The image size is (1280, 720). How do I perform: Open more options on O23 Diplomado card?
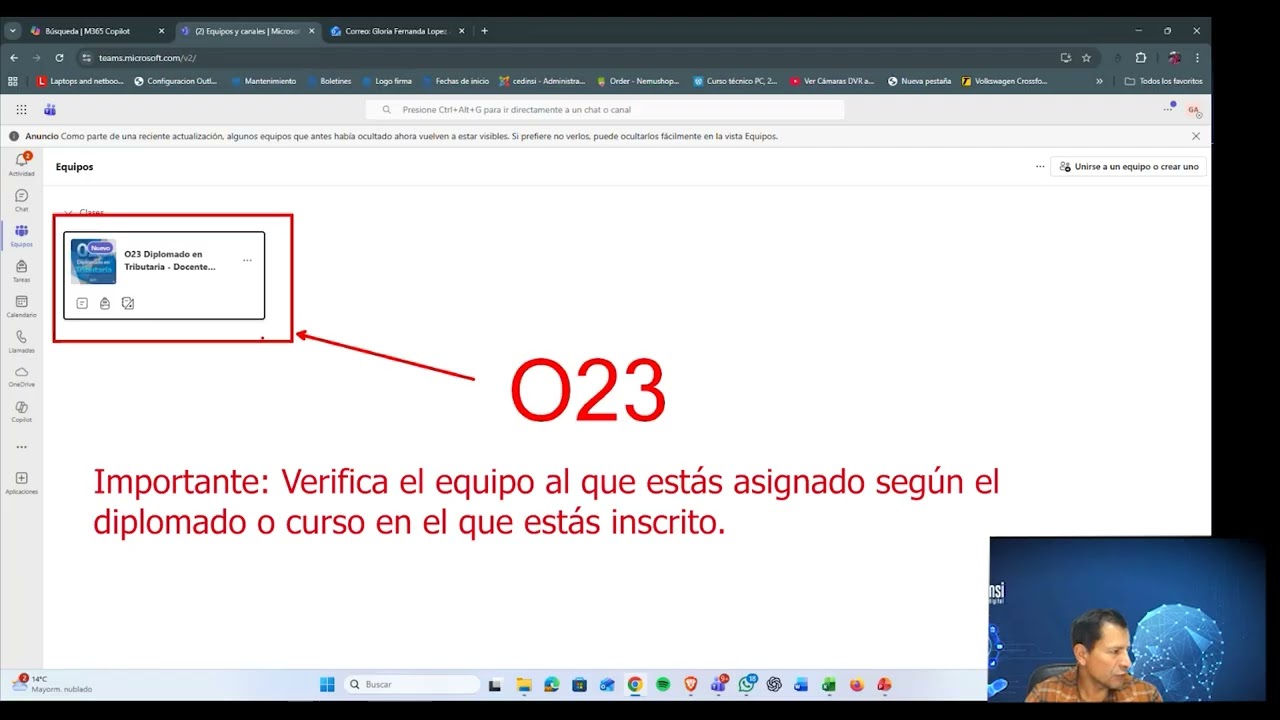click(x=247, y=260)
